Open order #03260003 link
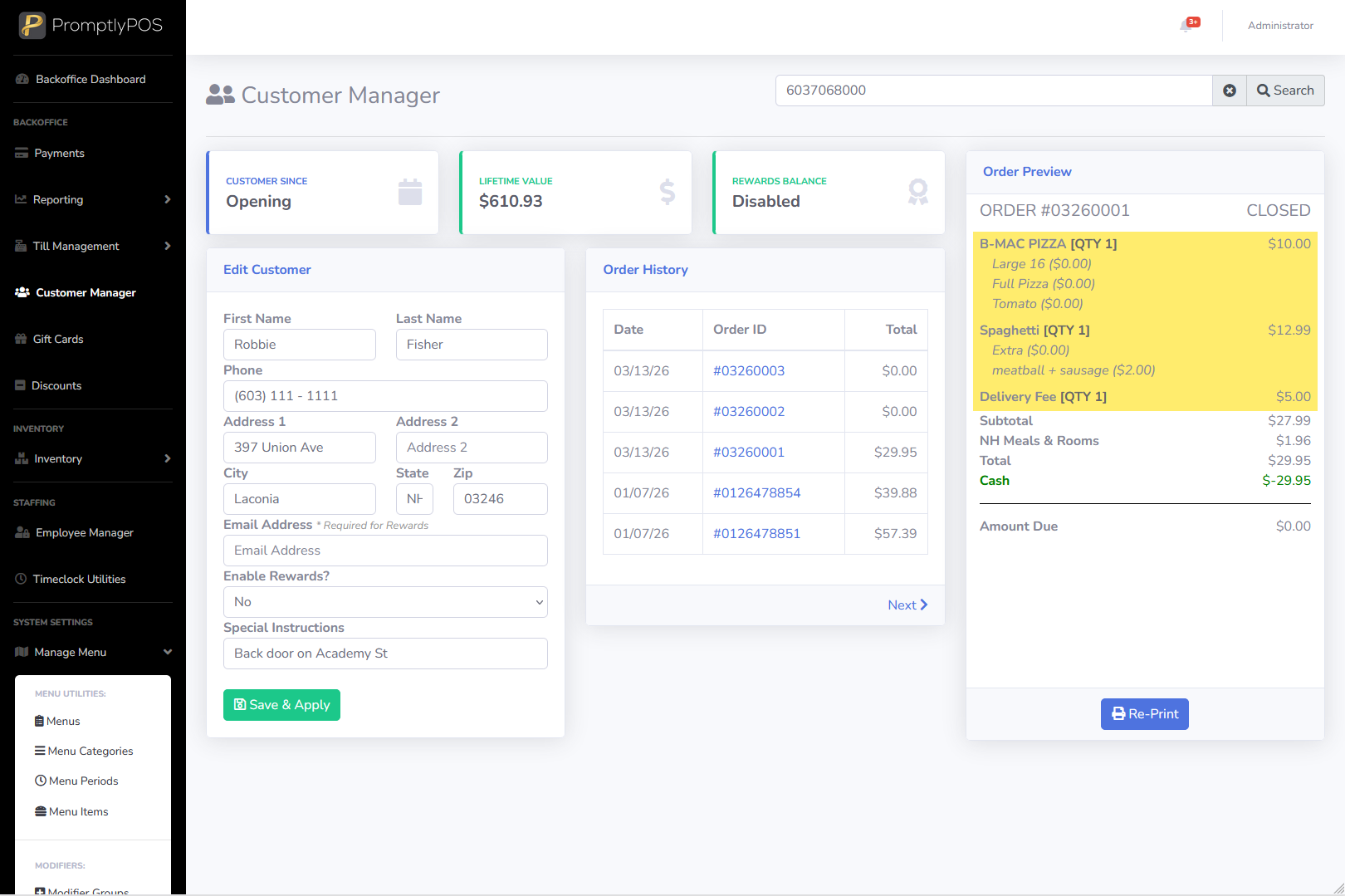Screen dimensions: 1345x896 pos(749,371)
